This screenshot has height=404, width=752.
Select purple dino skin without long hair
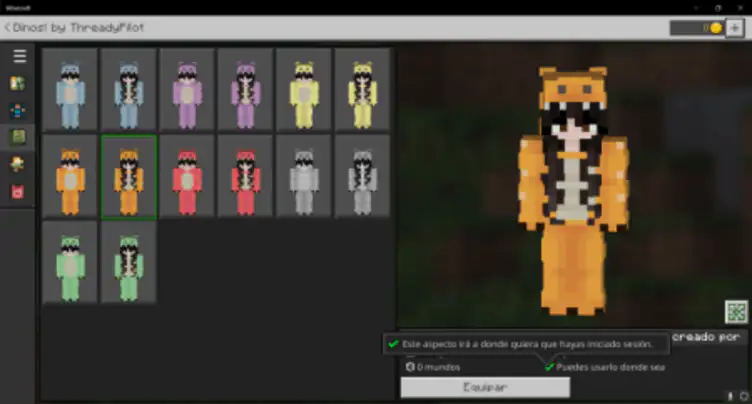pos(187,90)
